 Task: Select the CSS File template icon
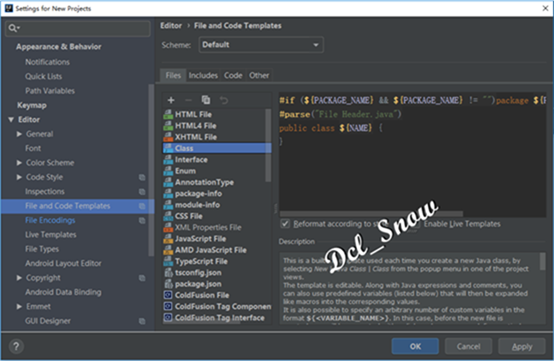pos(168,216)
